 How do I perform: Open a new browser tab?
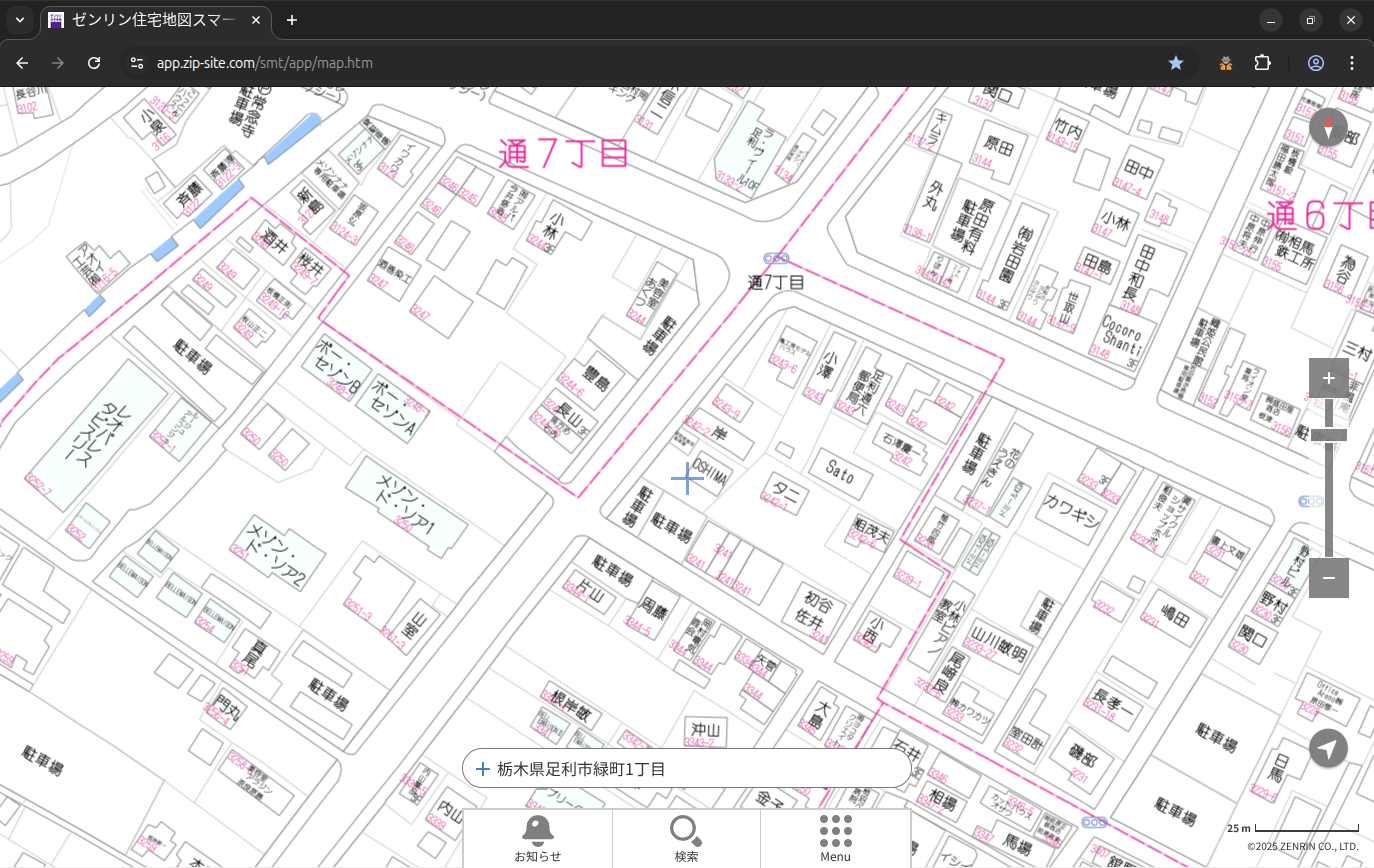pyautogui.click(x=292, y=20)
